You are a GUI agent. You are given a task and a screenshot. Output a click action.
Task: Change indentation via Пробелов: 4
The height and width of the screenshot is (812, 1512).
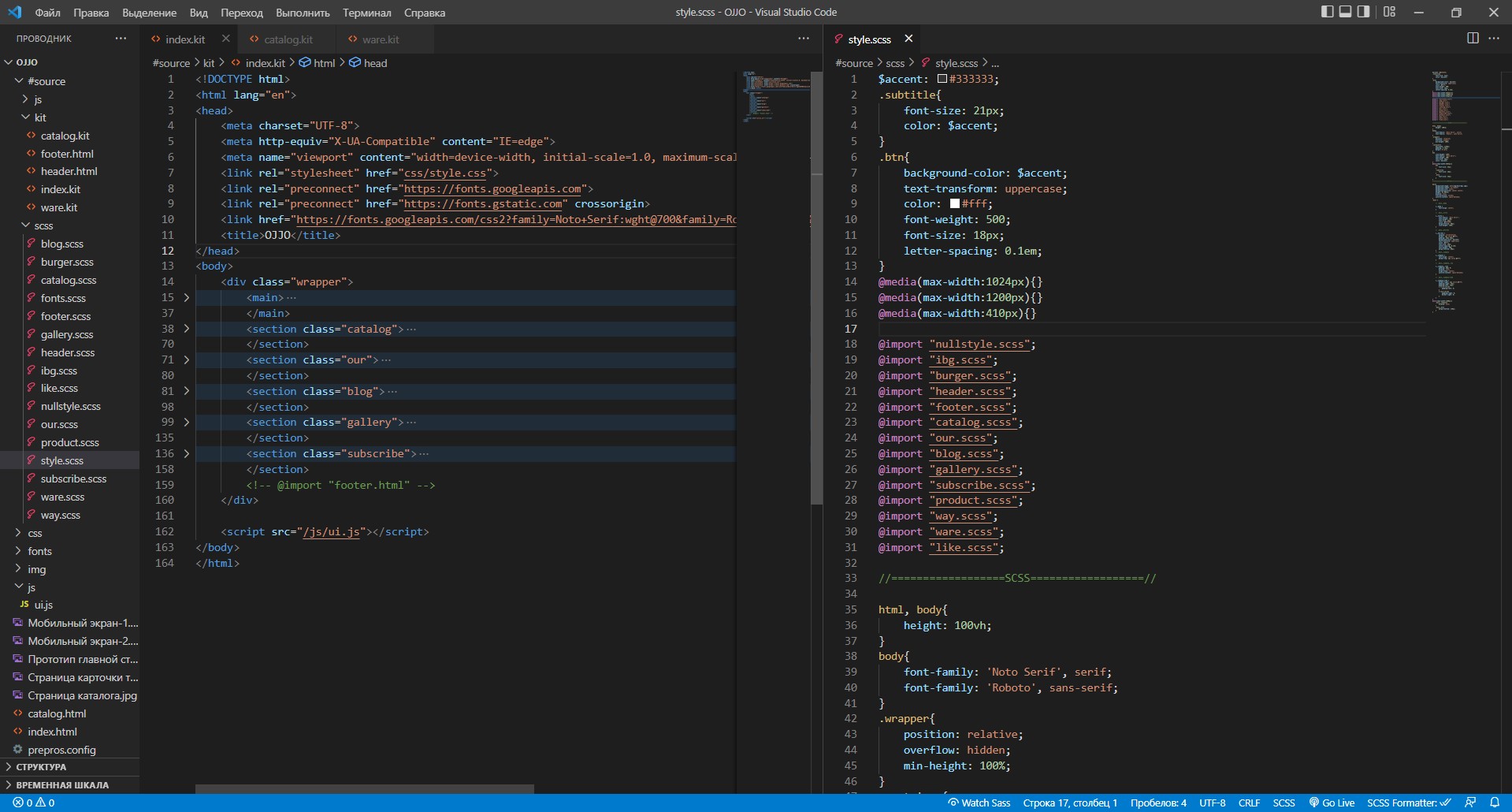pos(1158,803)
